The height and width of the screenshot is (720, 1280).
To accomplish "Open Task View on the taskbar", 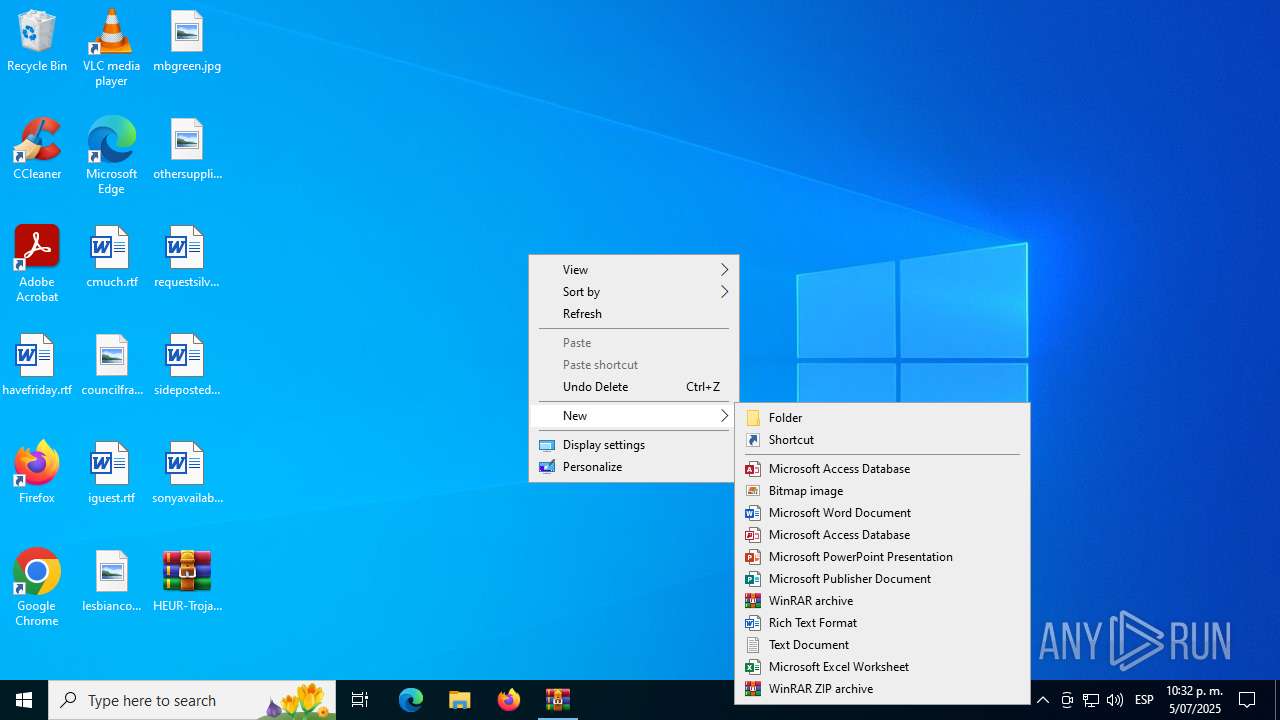I will pyautogui.click(x=360, y=700).
